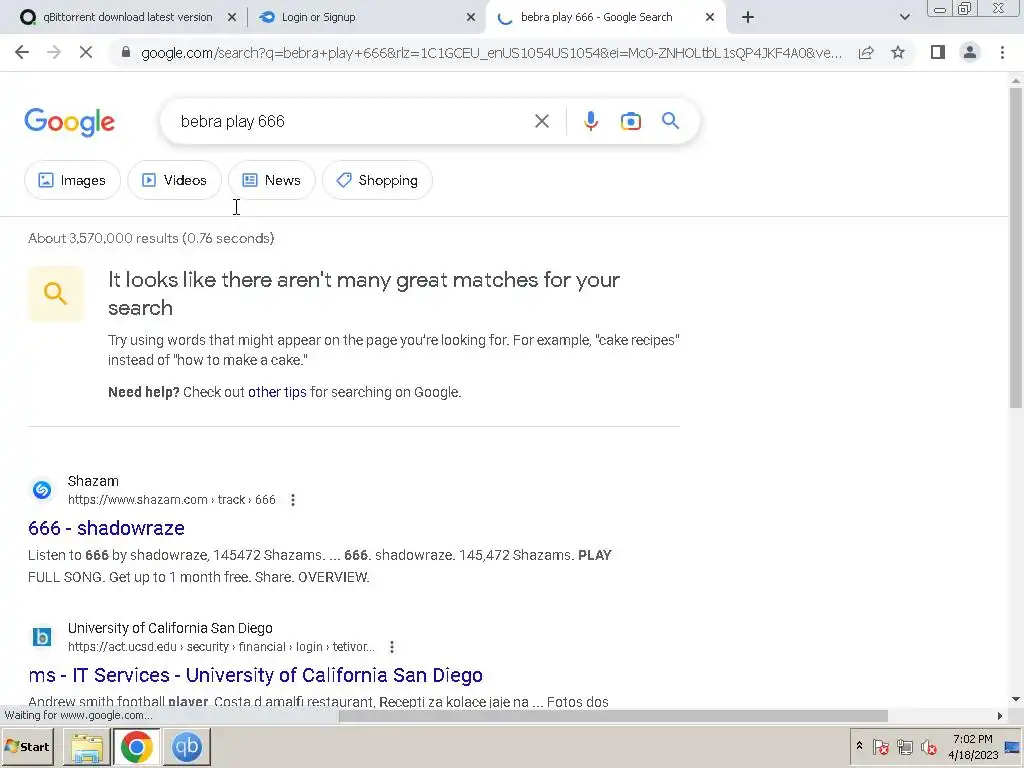Open qBittorrent from taskbar
The image size is (1024, 768).
[187, 746]
